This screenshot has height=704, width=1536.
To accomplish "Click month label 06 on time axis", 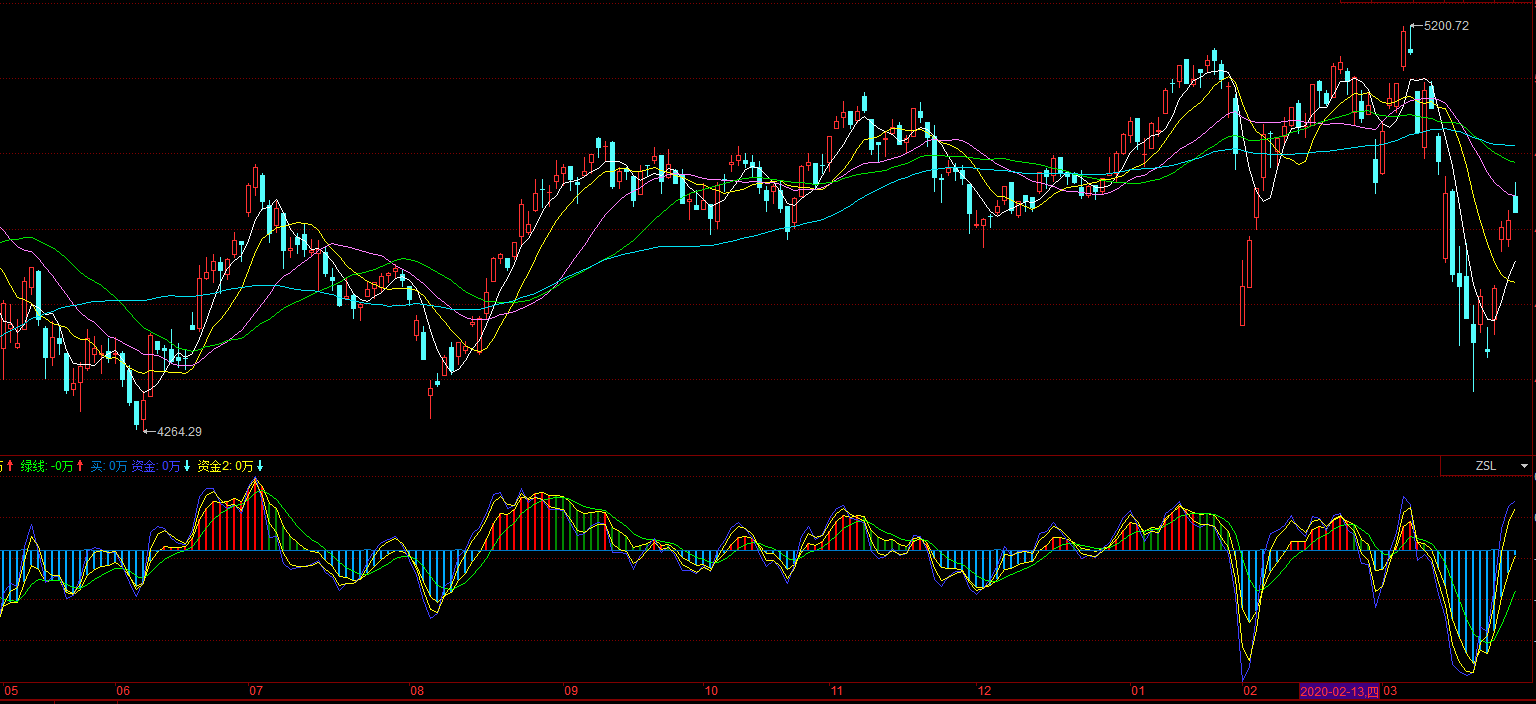I will [x=123, y=691].
